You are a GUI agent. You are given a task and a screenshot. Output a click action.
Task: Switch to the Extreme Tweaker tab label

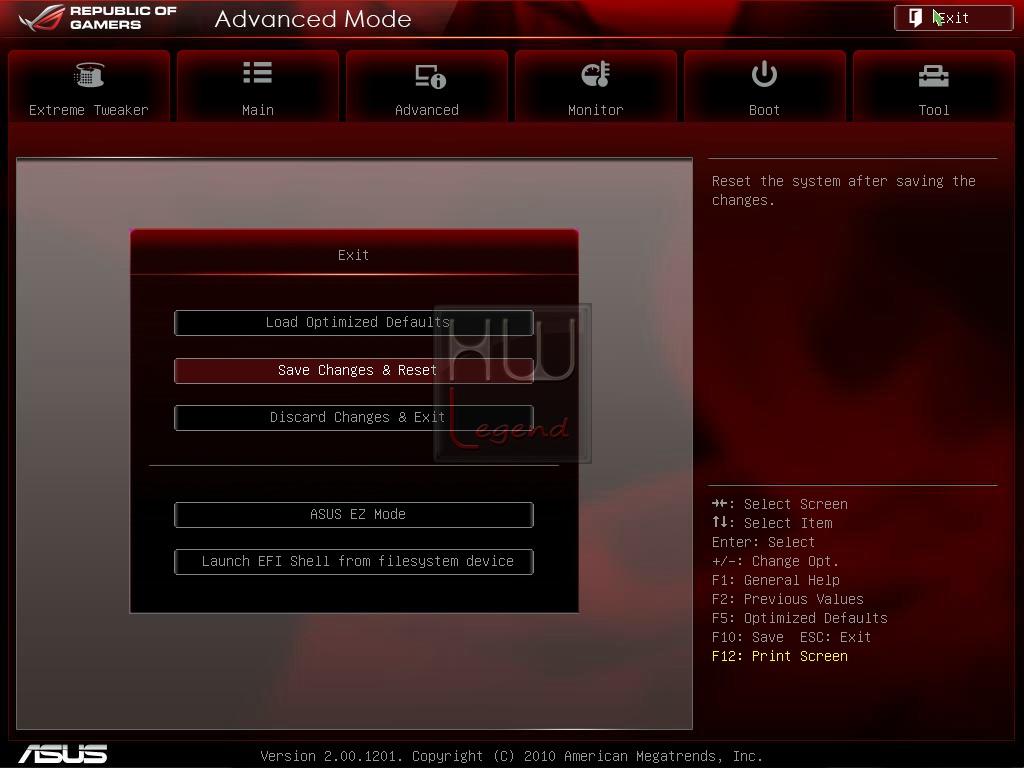tap(89, 110)
